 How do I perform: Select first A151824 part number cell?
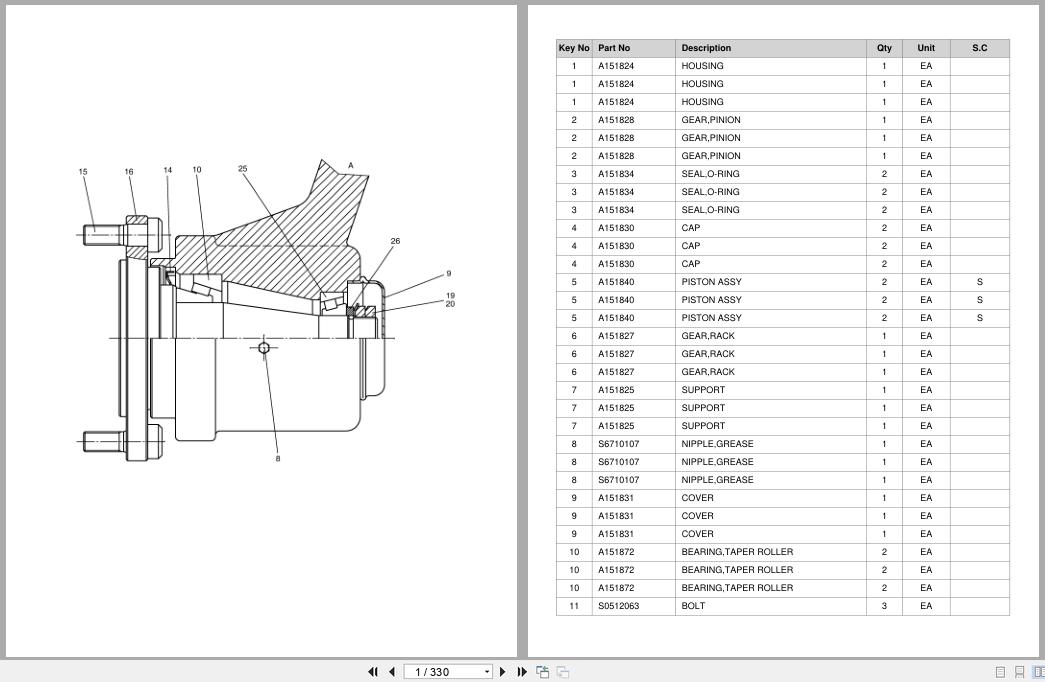pos(633,66)
